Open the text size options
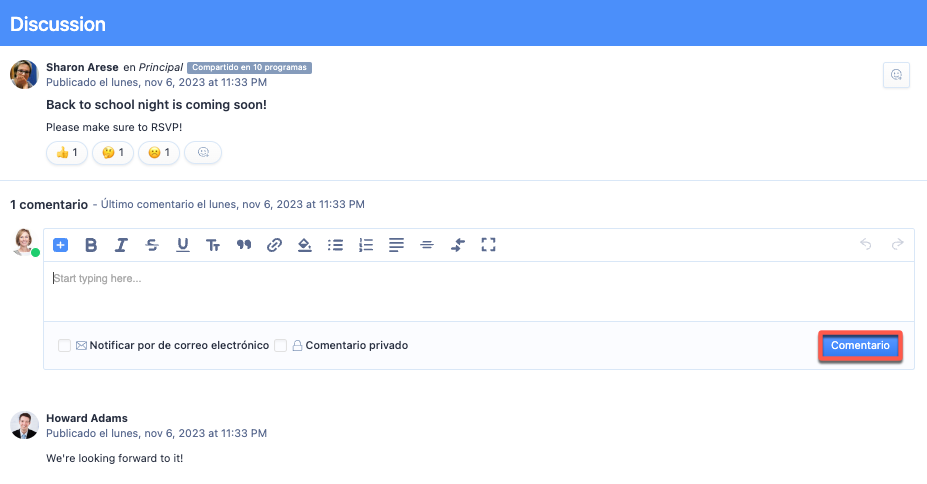 click(213, 245)
